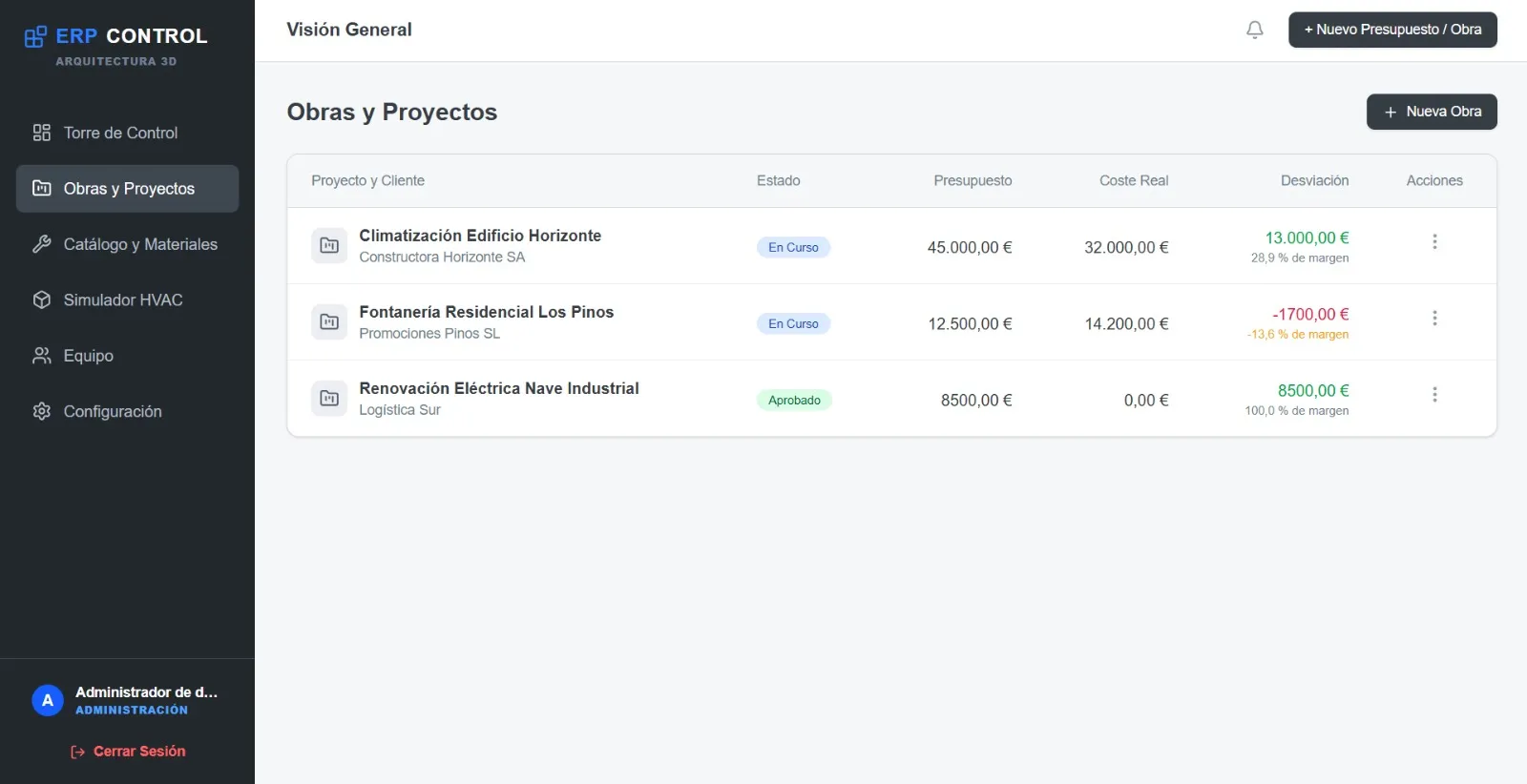Click Coste Real column header
Screen dimensions: 1527x784
pos(1134,180)
